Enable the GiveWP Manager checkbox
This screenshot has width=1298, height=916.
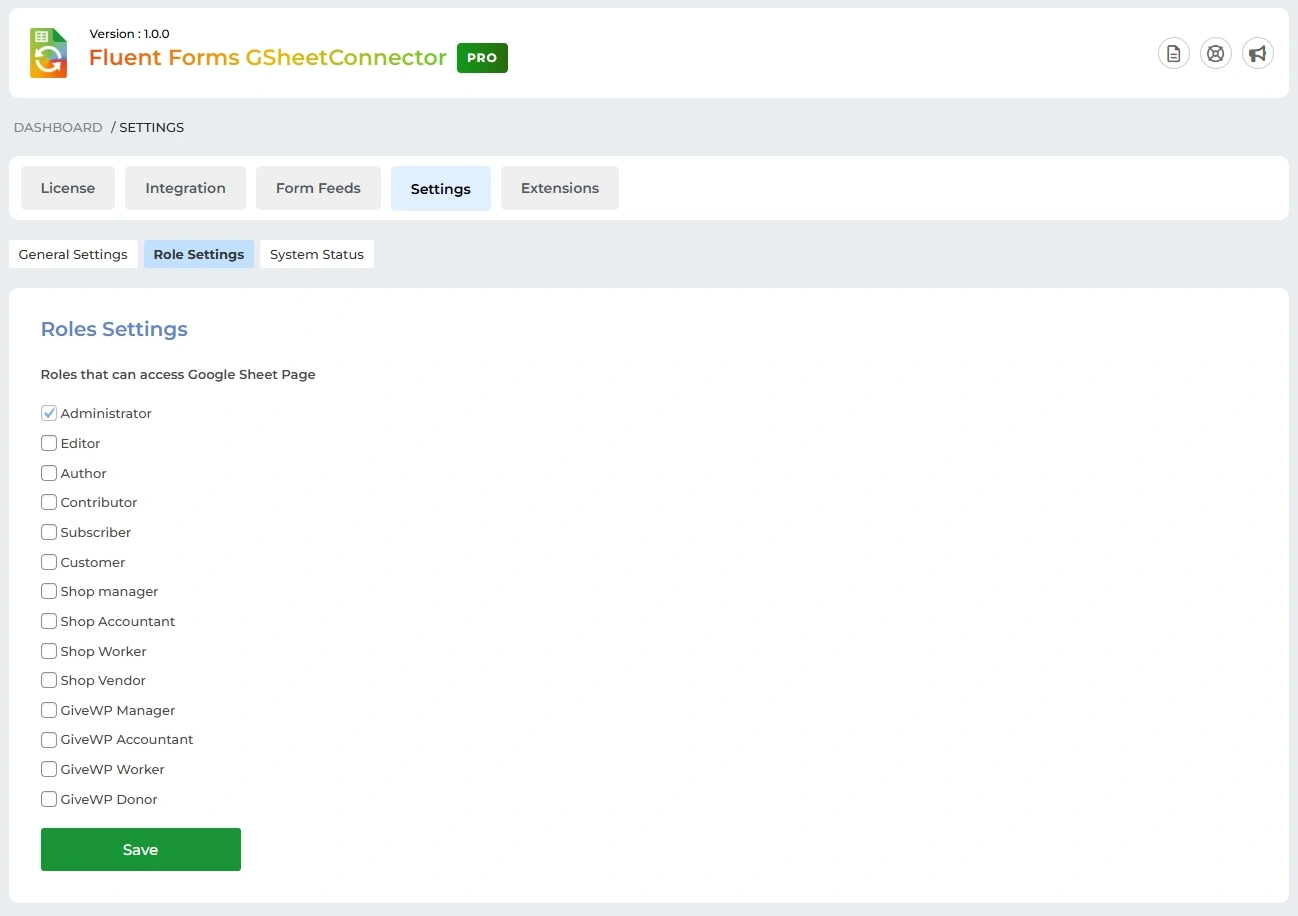pyautogui.click(x=49, y=710)
